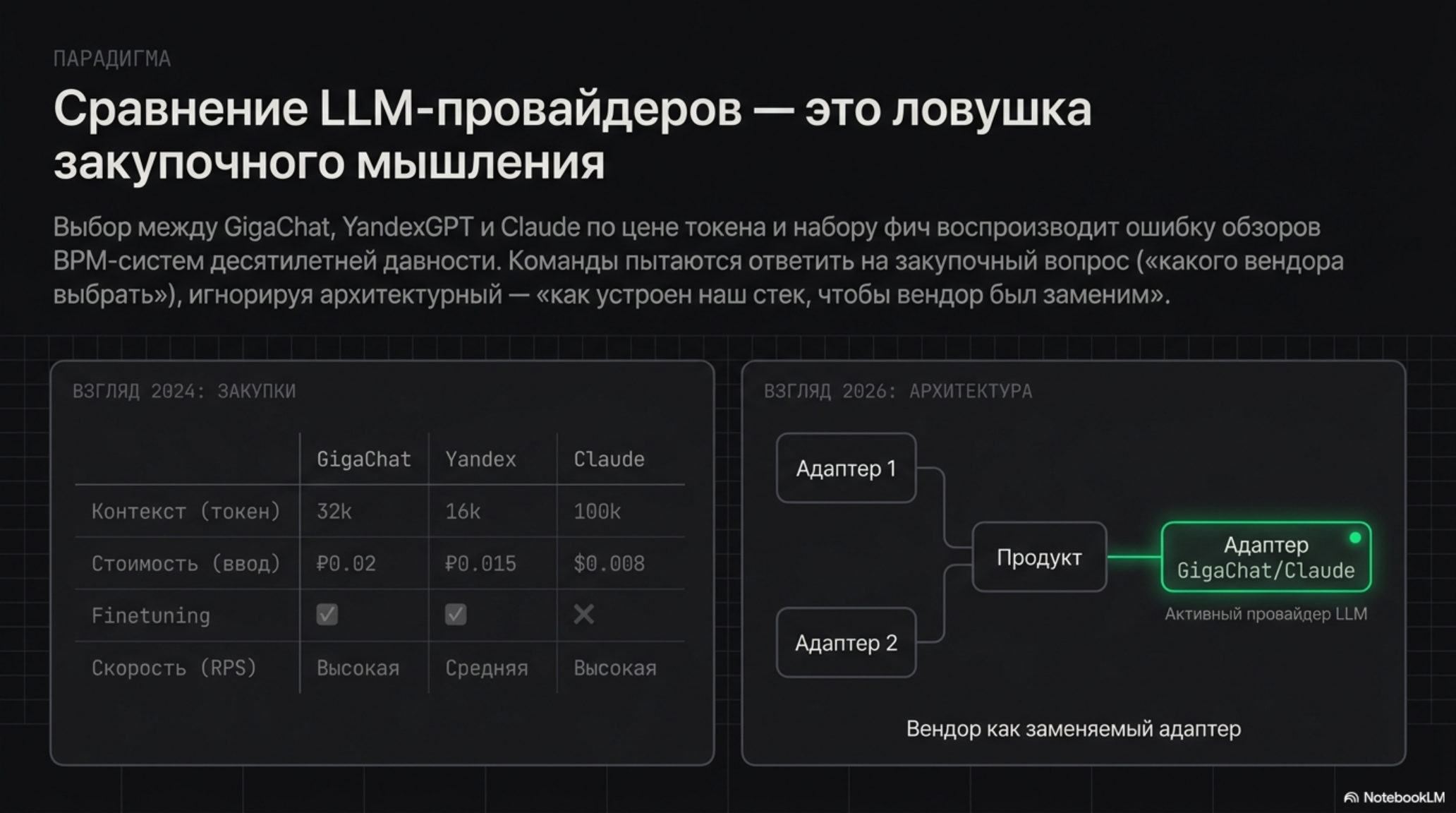Click the Высокая speed cell under Claude

[x=614, y=668]
